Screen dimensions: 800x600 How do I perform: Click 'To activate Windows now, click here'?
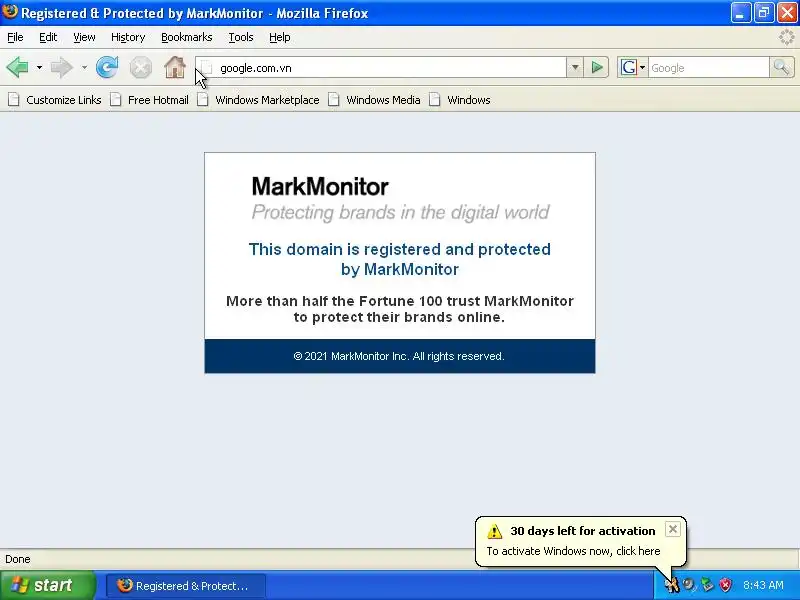[x=573, y=551]
